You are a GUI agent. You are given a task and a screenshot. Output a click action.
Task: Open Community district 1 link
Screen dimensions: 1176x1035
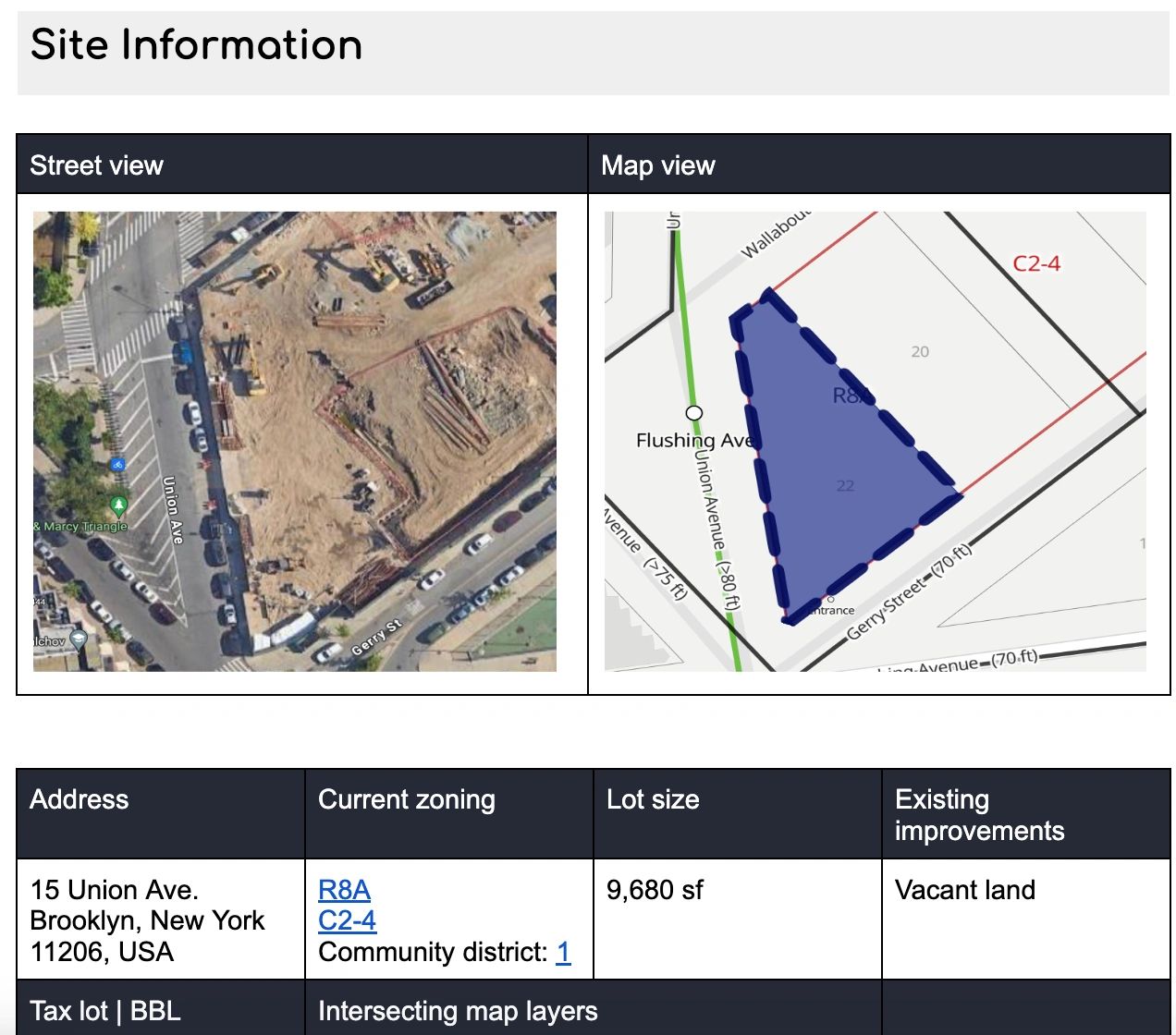(x=563, y=952)
